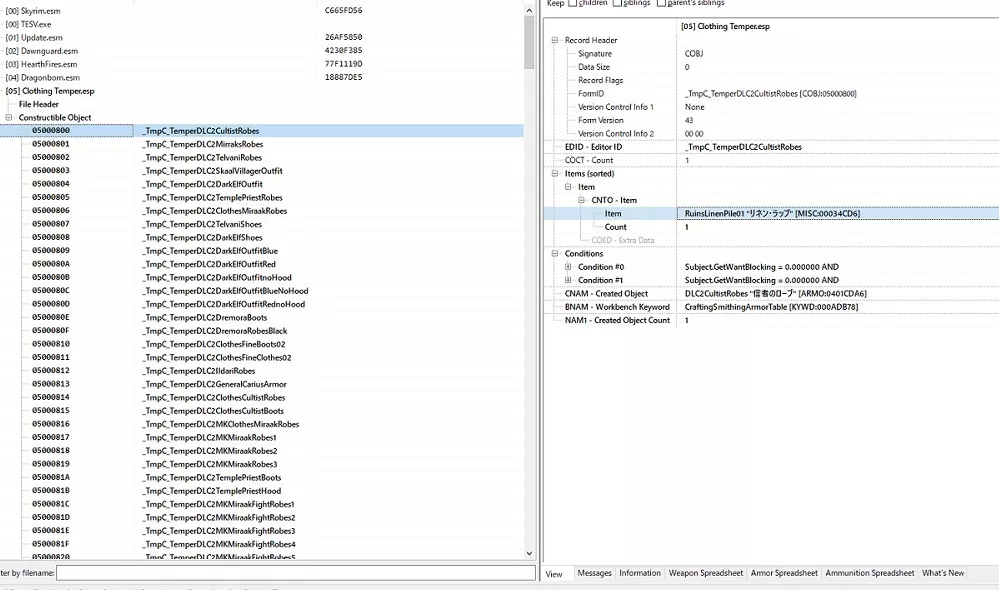Switch to the View tab

point(554,573)
